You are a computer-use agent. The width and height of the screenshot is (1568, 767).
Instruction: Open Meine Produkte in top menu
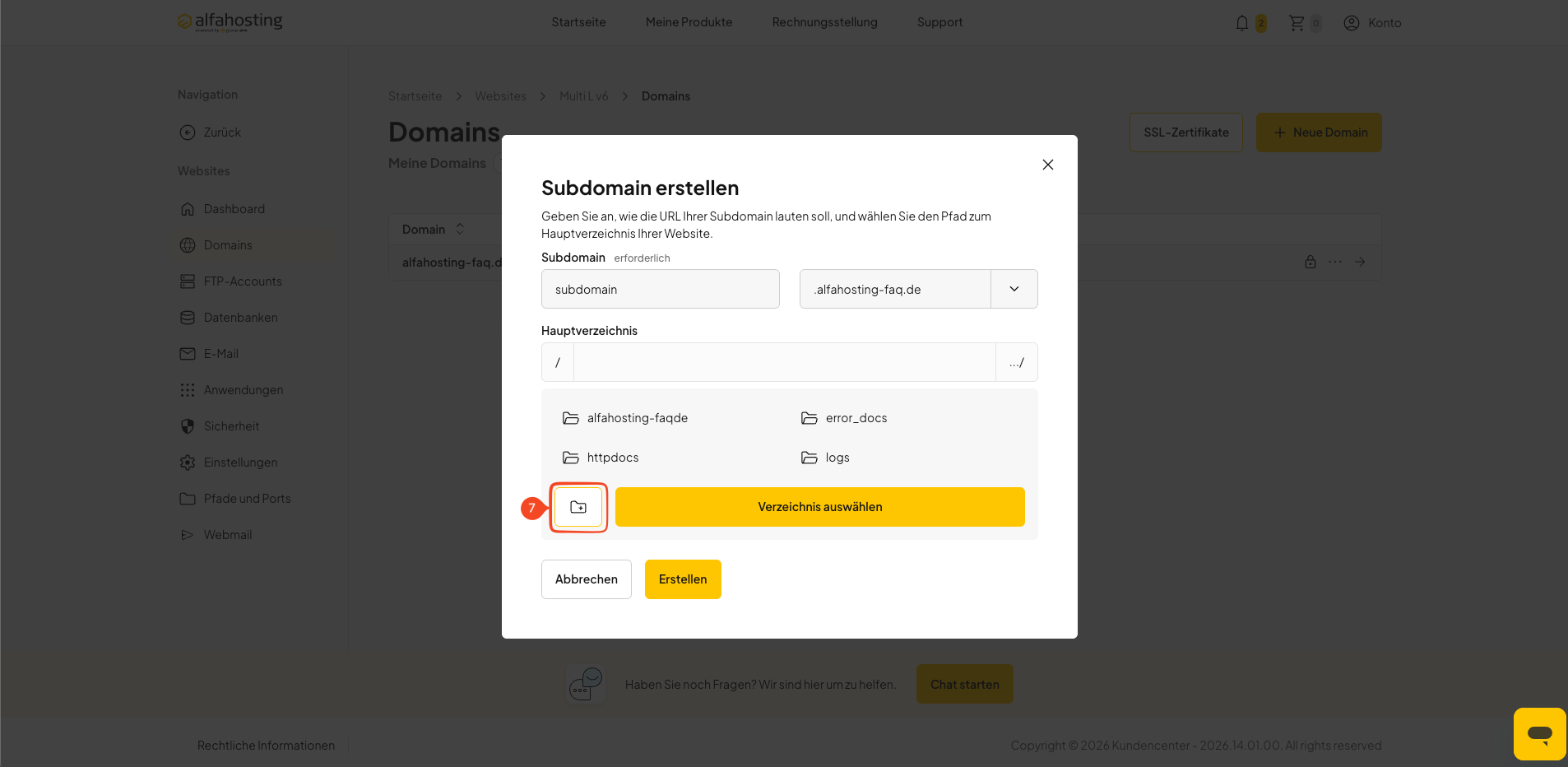[x=689, y=22]
